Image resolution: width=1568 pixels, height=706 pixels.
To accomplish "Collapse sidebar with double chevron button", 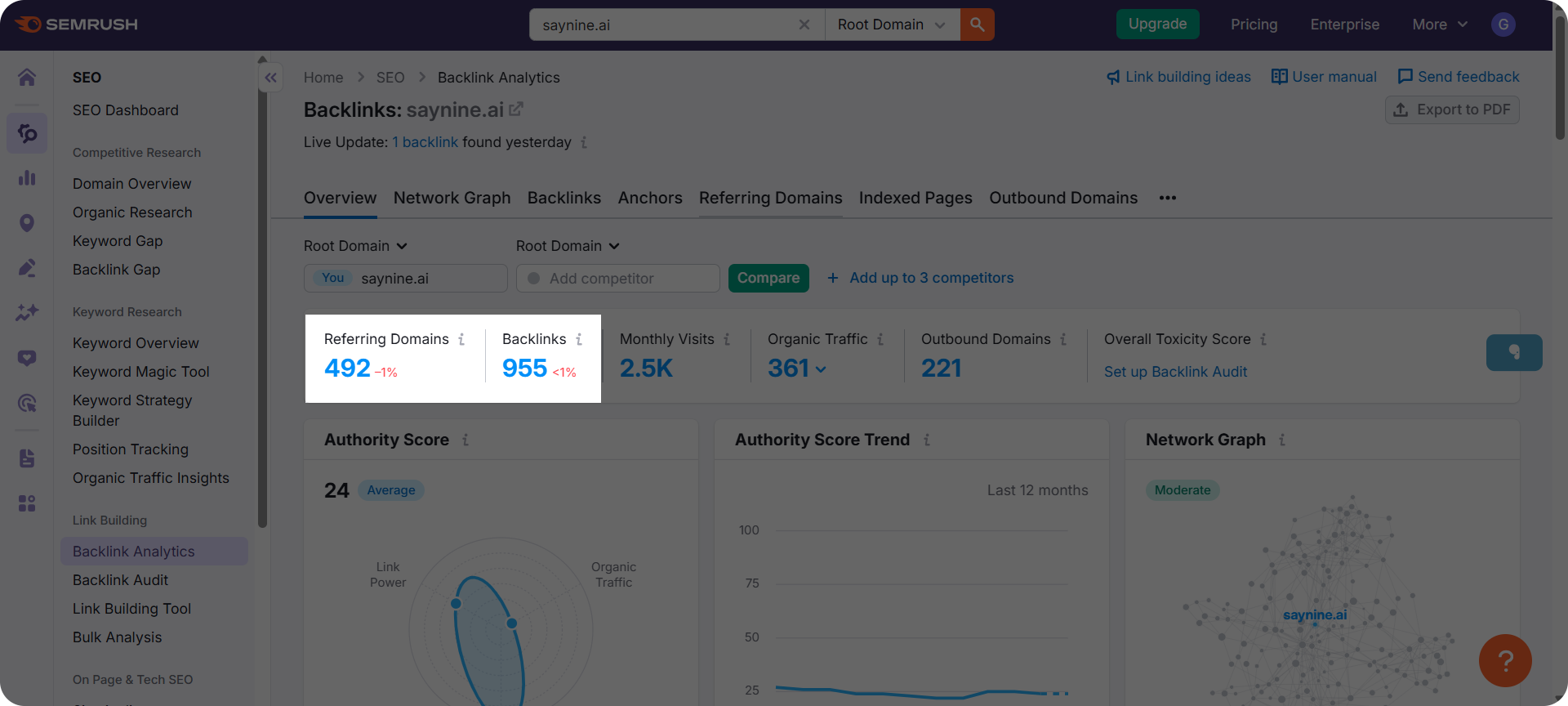I will (x=271, y=78).
